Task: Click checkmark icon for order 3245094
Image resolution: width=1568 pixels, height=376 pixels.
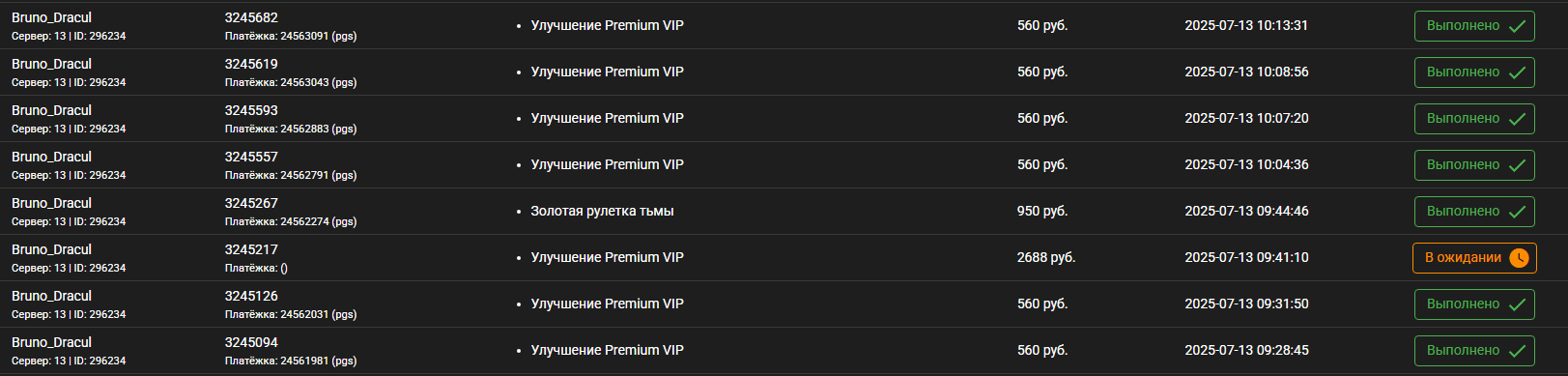Action: [1517, 351]
